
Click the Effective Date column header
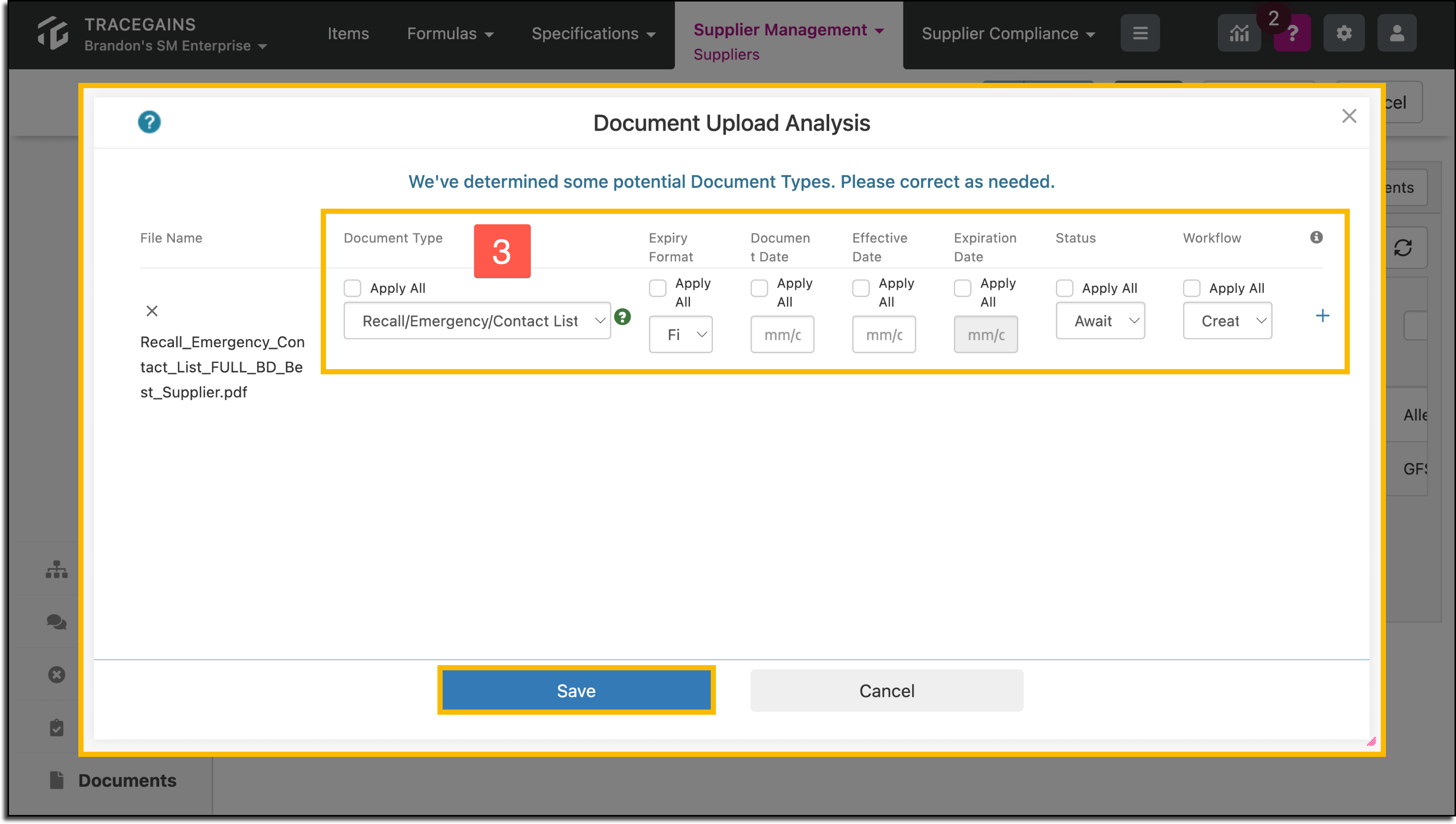880,247
